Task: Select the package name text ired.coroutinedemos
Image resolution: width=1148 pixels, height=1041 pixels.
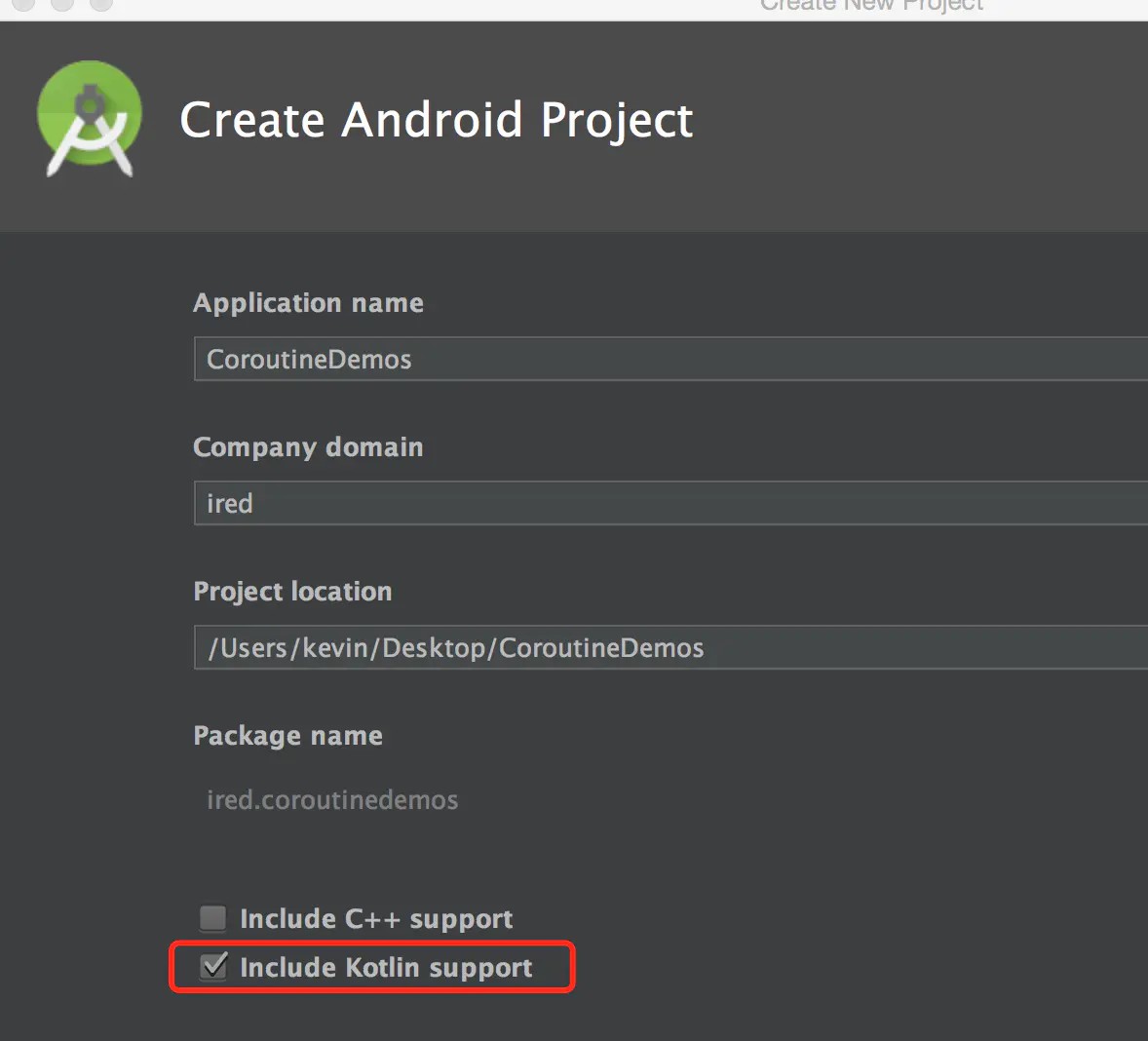Action: click(332, 800)
